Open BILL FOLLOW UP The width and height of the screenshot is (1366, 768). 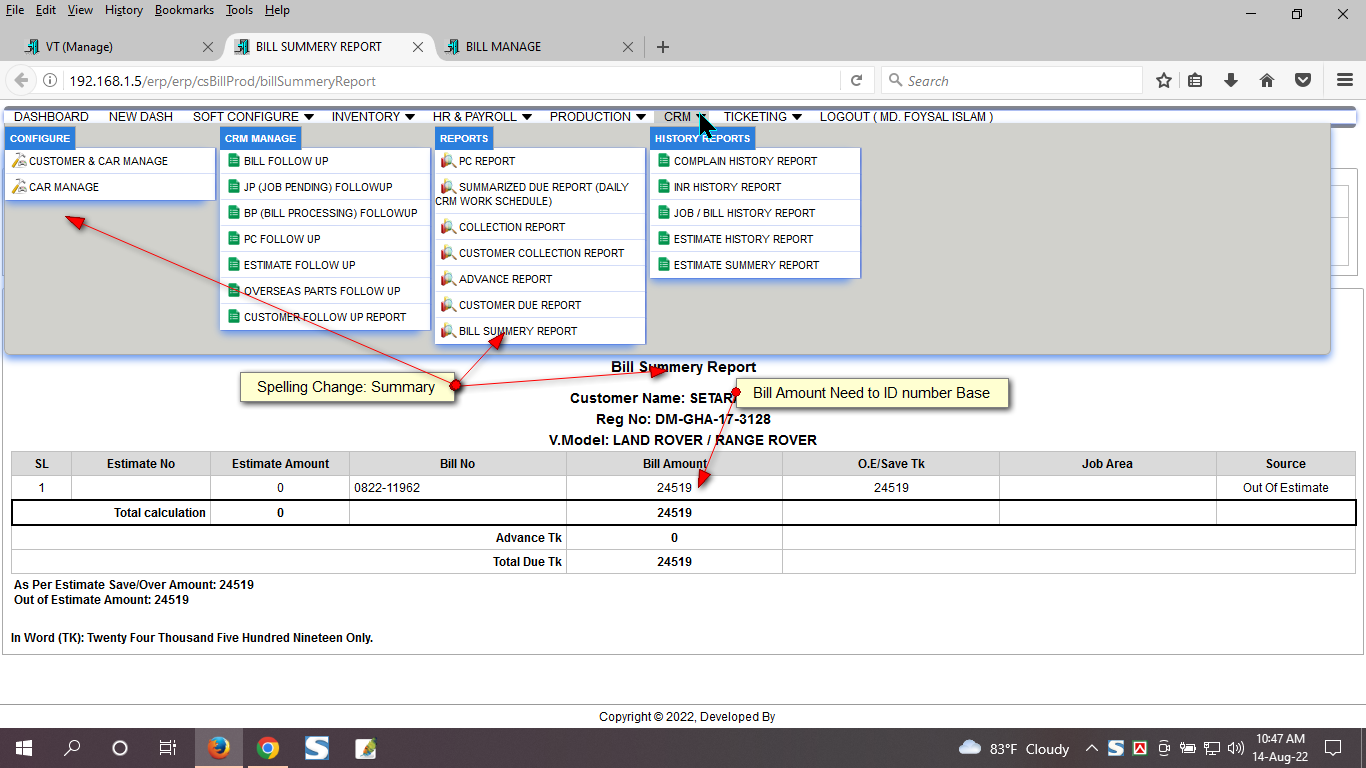click(325, 161)
